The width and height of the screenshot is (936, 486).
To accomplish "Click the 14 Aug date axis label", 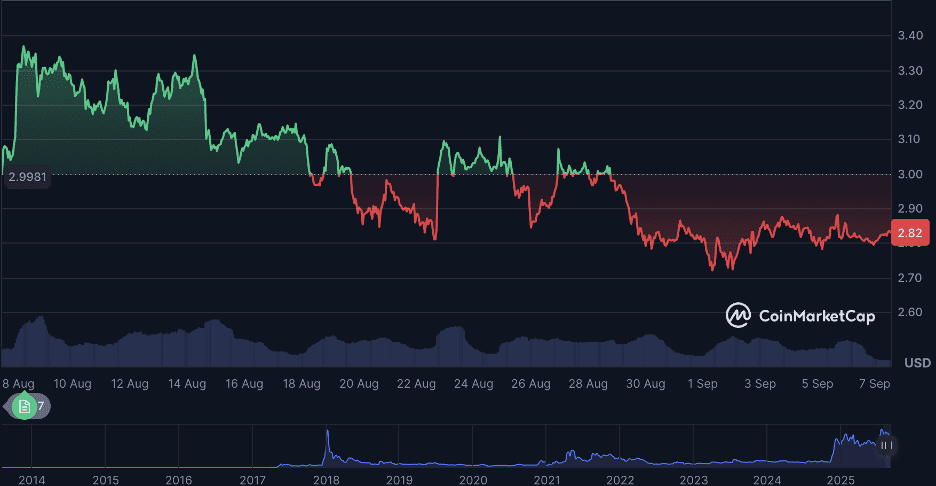I will 187,383.
